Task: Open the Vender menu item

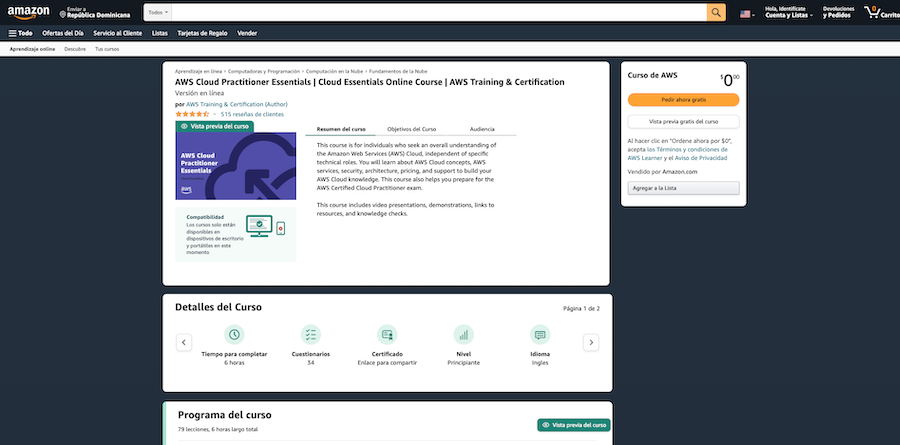Action: 247,33
